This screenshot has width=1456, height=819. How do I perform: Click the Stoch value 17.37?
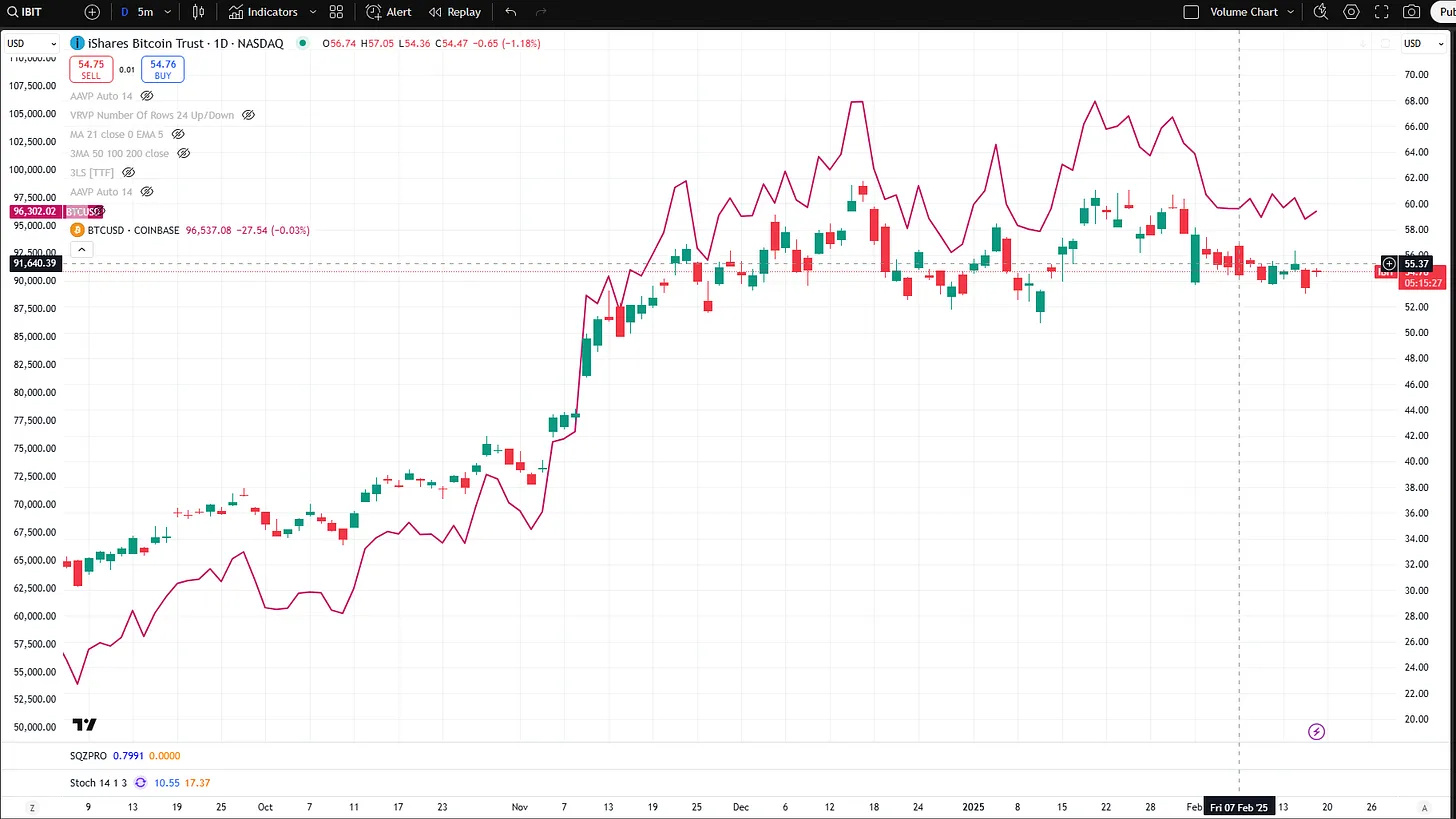tap(198, 783)
